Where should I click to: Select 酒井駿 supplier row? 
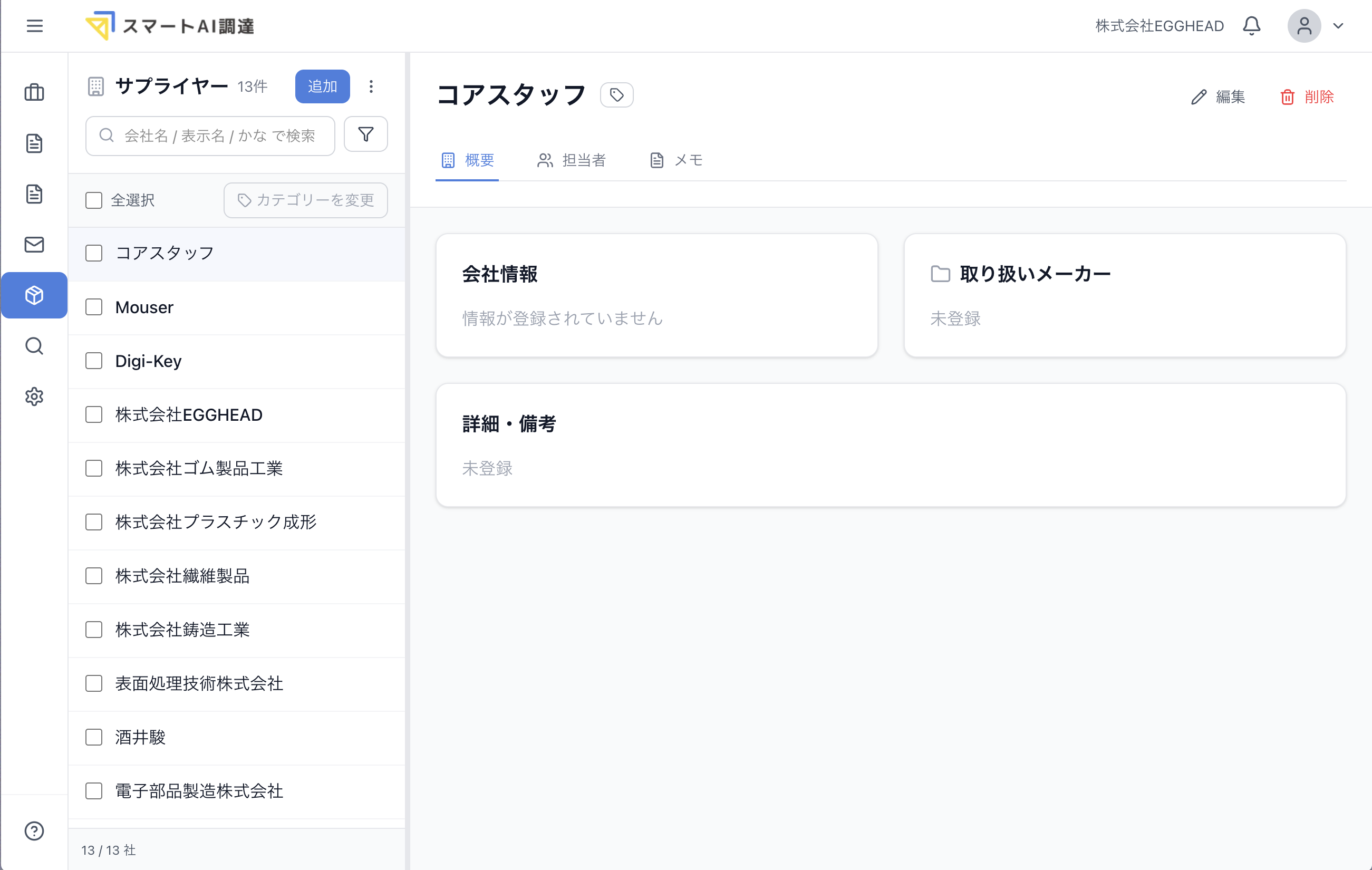click(x=236, y=737)
